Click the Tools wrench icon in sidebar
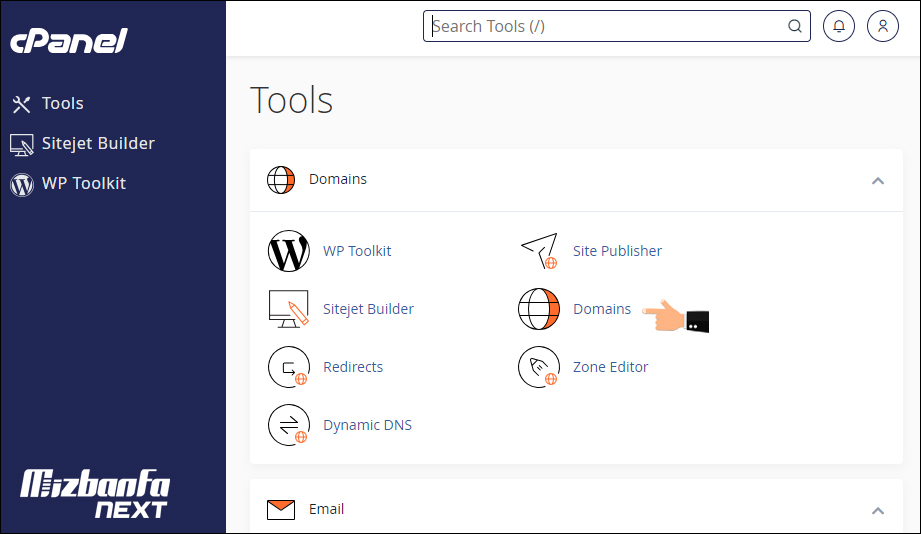Screen dimensions: 921x534 [x=22, y=104]
